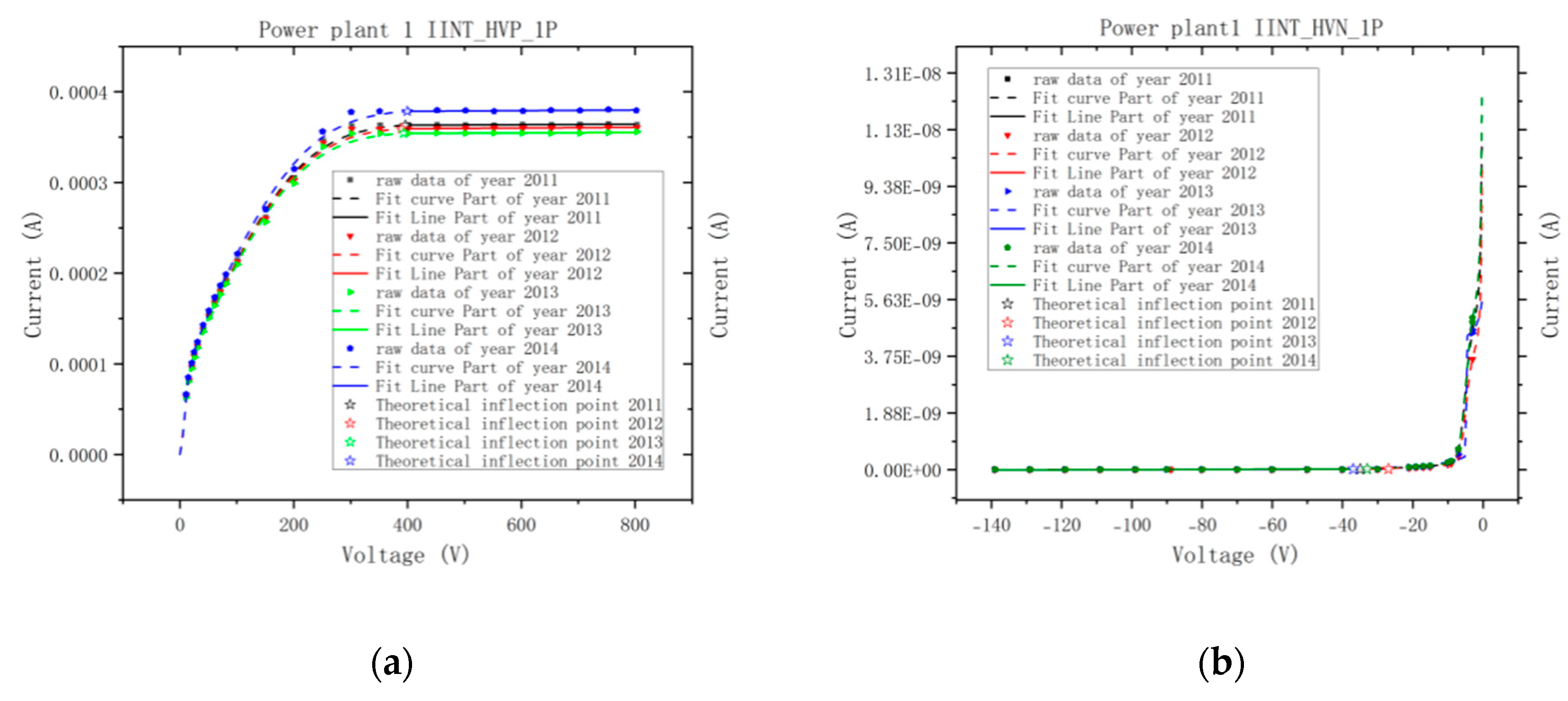Select 'Fit curve Part of year 2012' in left legend

pos(492,255)
